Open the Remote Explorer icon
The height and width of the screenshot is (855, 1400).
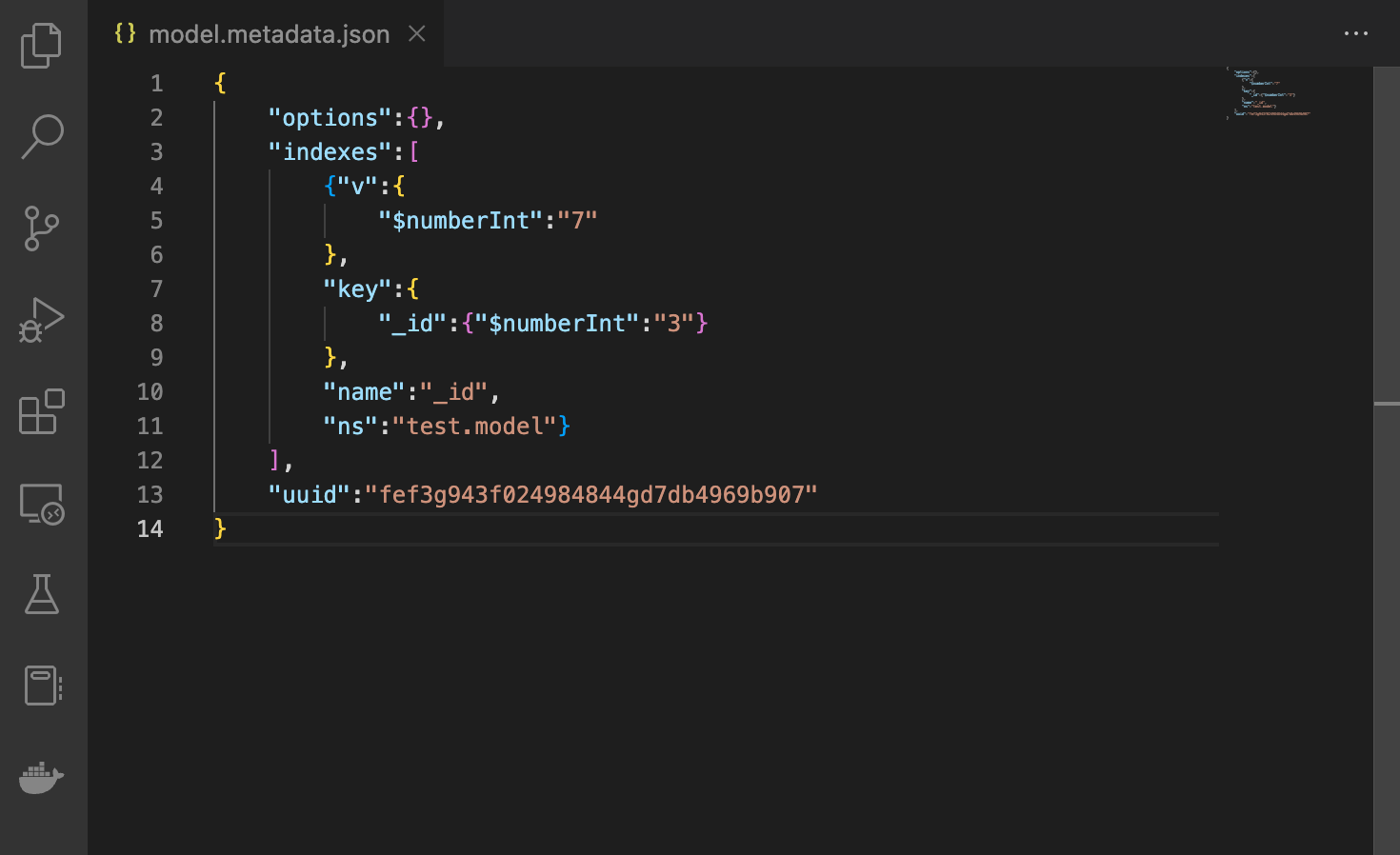(42, 503)
